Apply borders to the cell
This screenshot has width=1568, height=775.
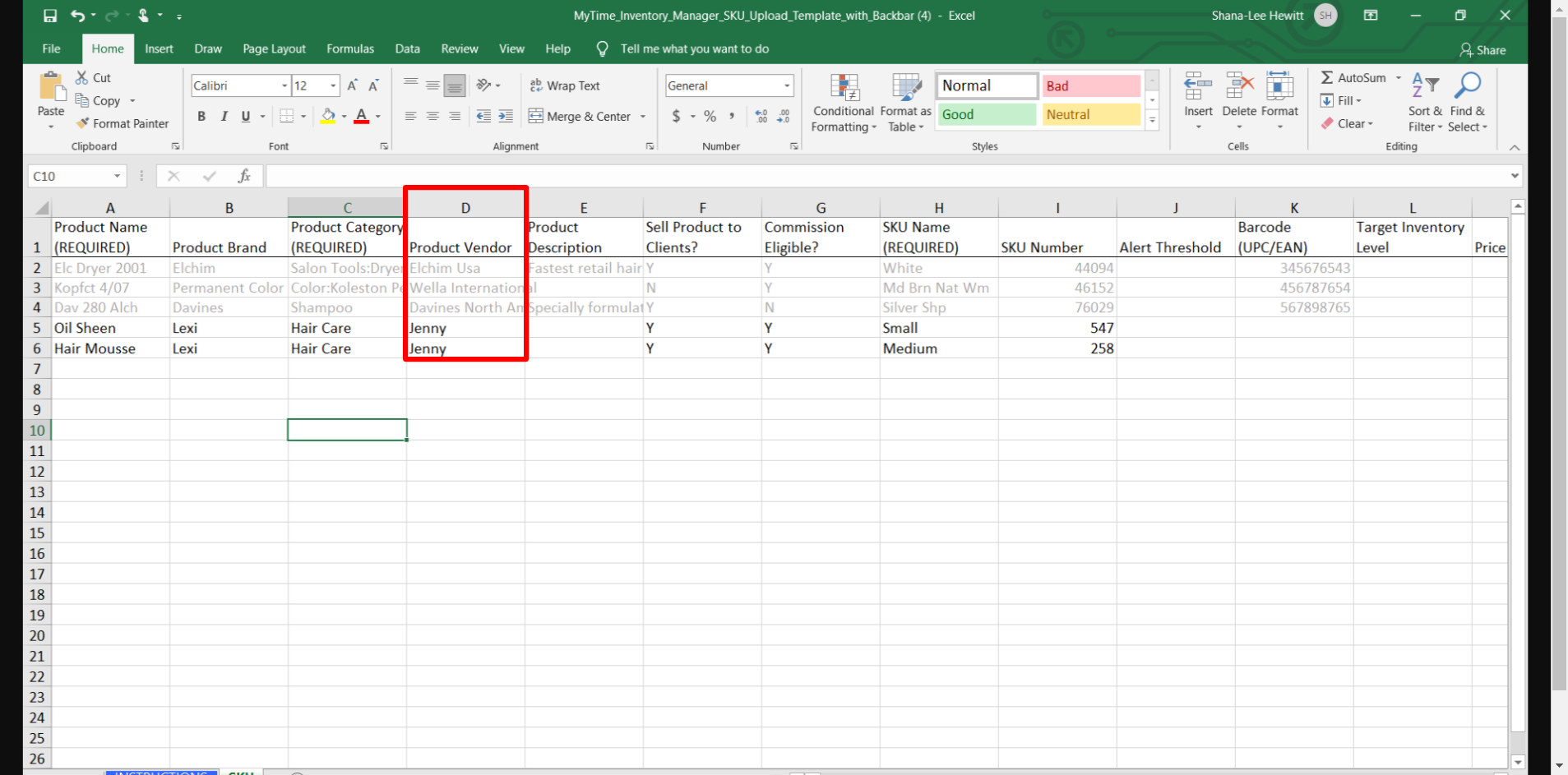coord(286,117)
